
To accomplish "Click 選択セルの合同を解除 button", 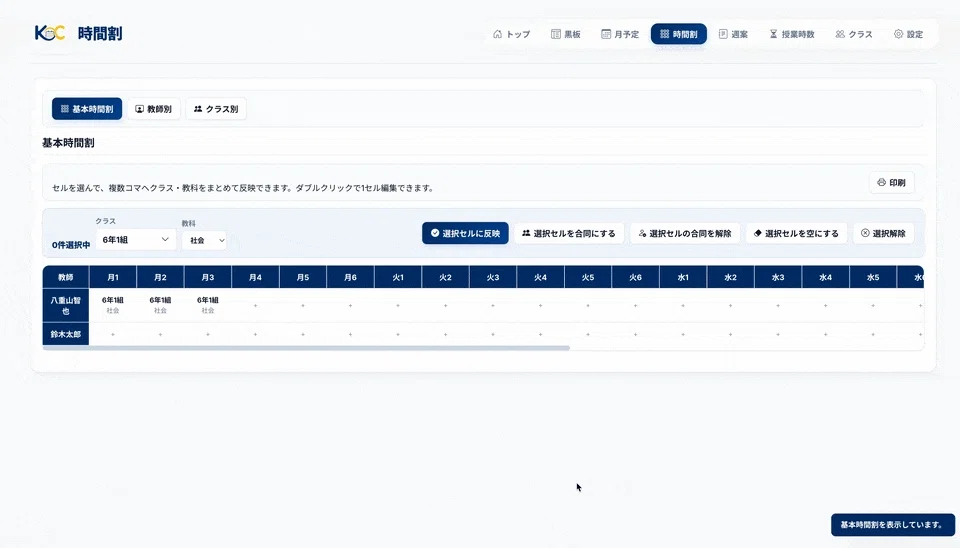I will (685, 233).
